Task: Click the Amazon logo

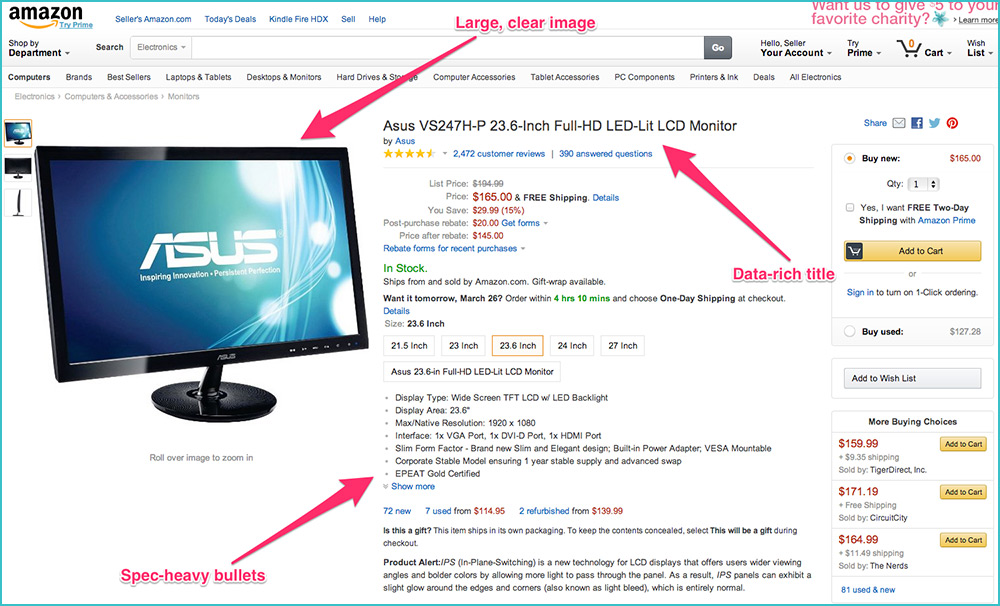Action: click(45, 17)
